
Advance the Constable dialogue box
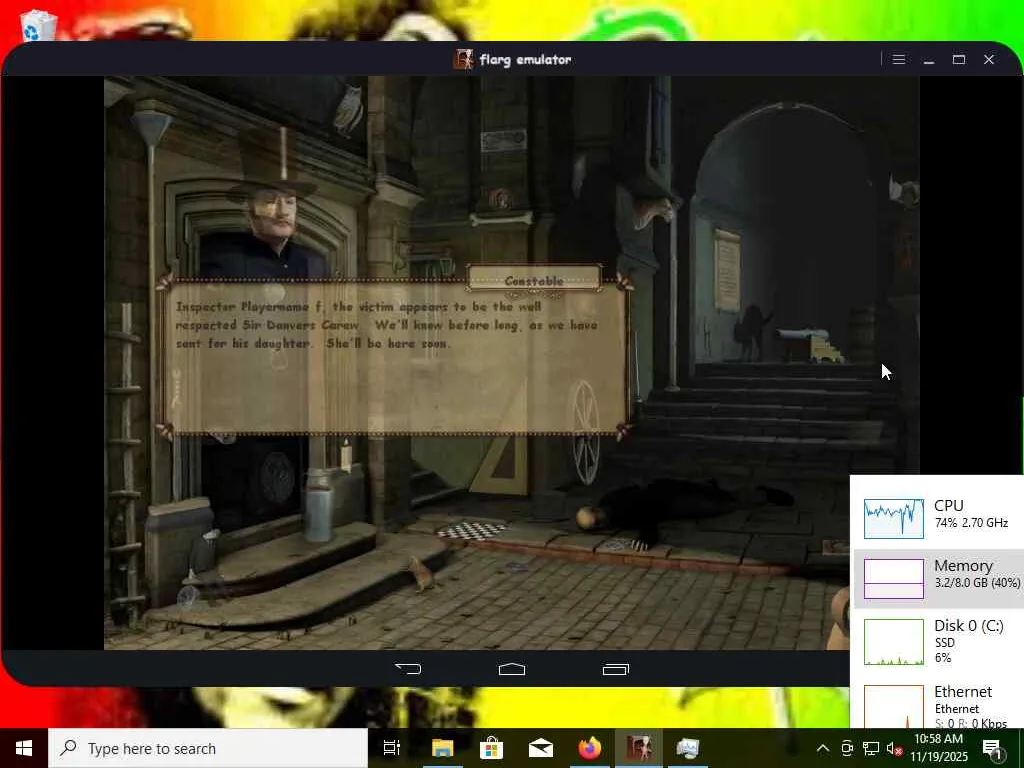[x=394, y=357]
